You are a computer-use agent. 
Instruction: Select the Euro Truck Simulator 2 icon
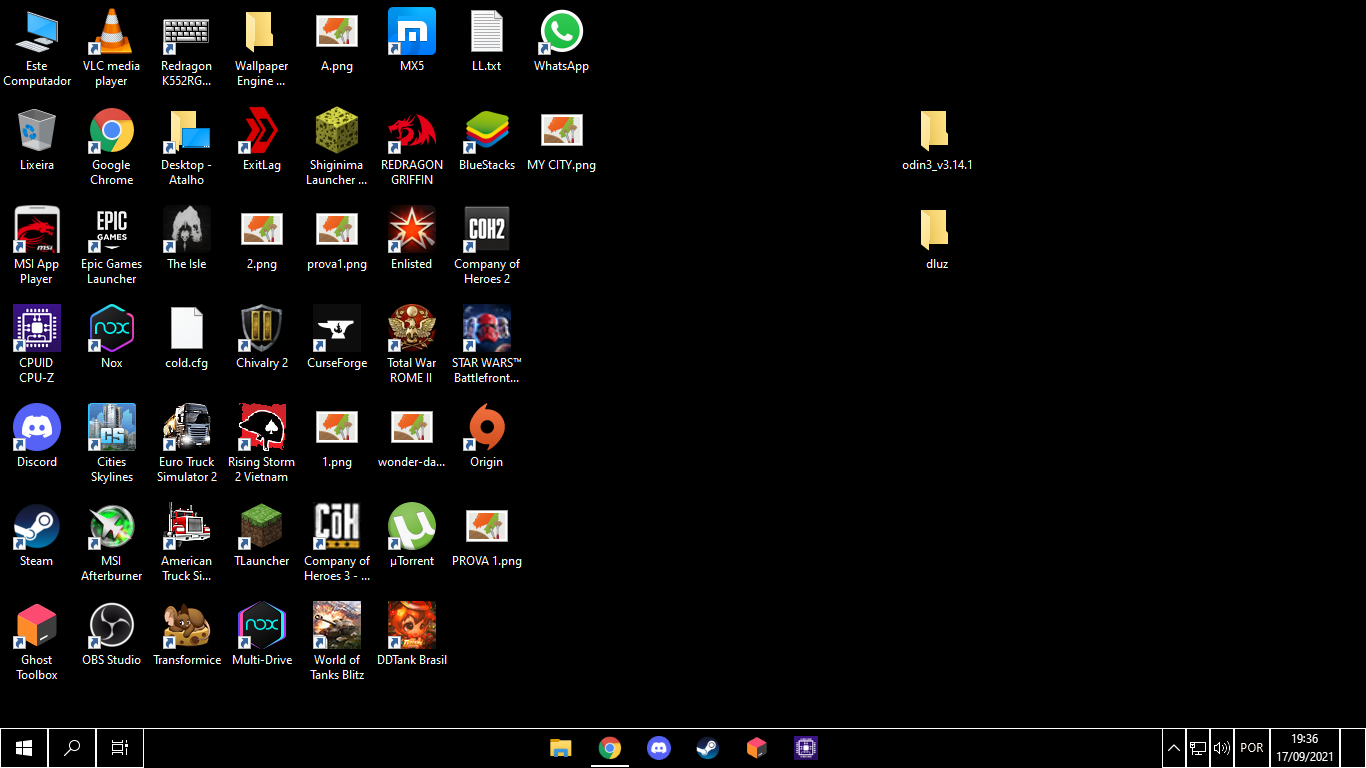[x=187, y=443]
